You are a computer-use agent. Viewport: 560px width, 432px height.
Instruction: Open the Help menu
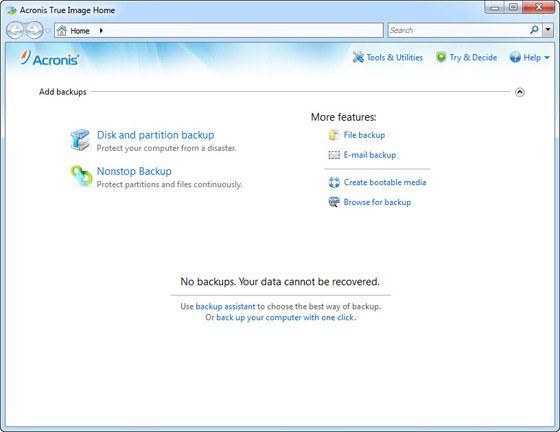click(x=532, y=57)
